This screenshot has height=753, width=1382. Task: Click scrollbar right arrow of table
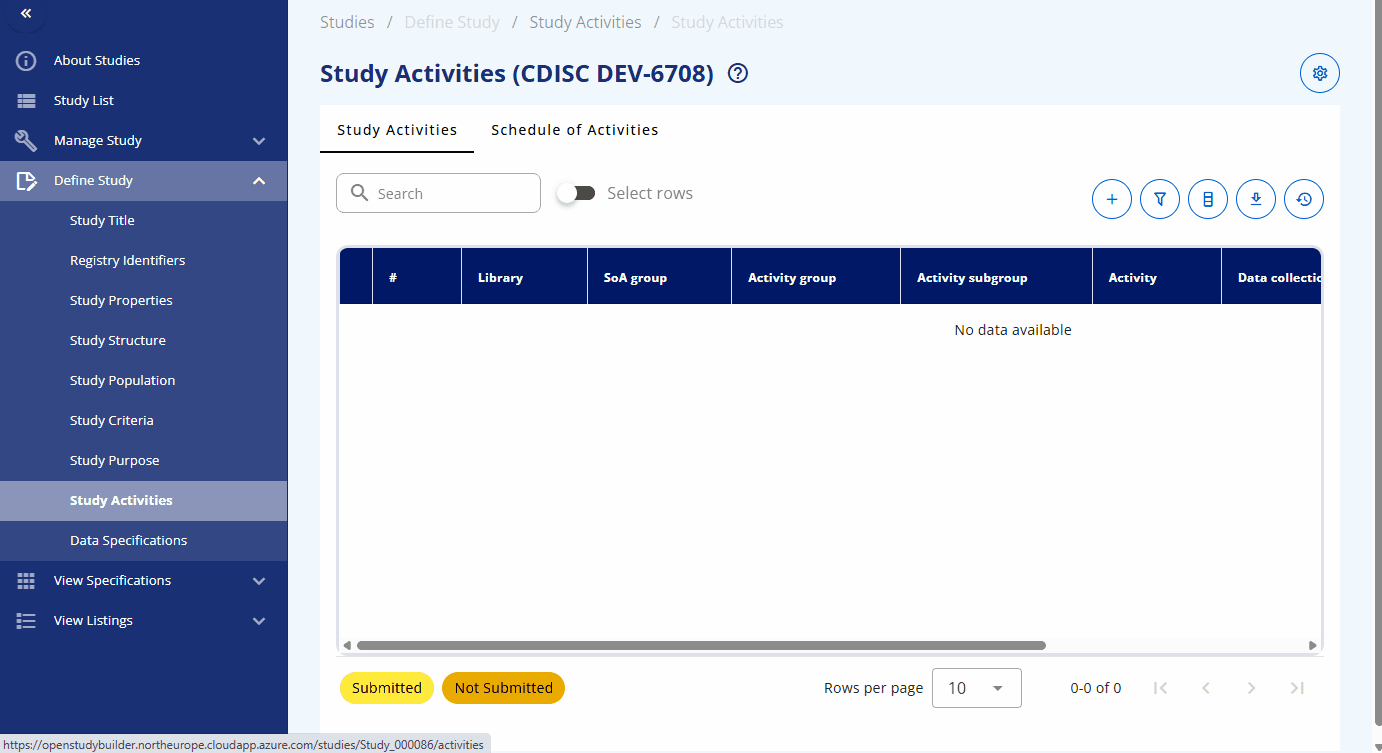click(1313, 646)
